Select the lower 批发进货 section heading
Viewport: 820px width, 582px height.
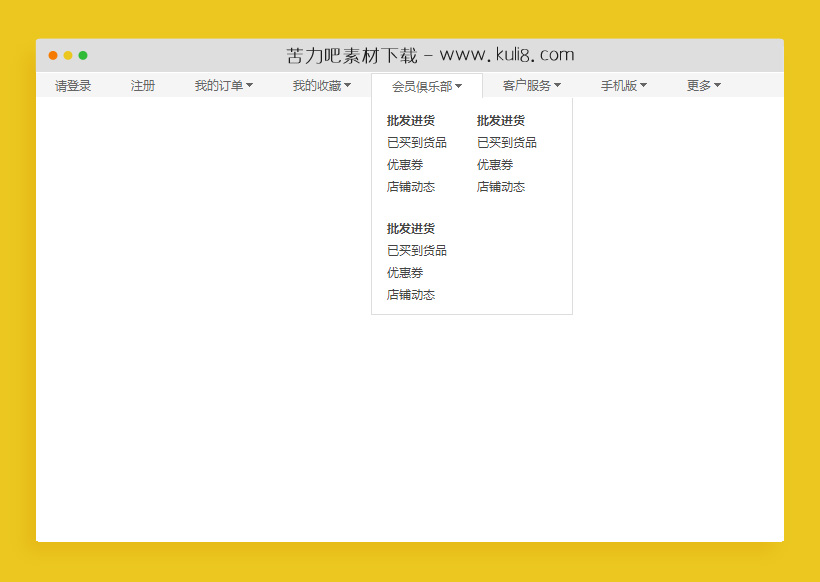click(410, 228)
